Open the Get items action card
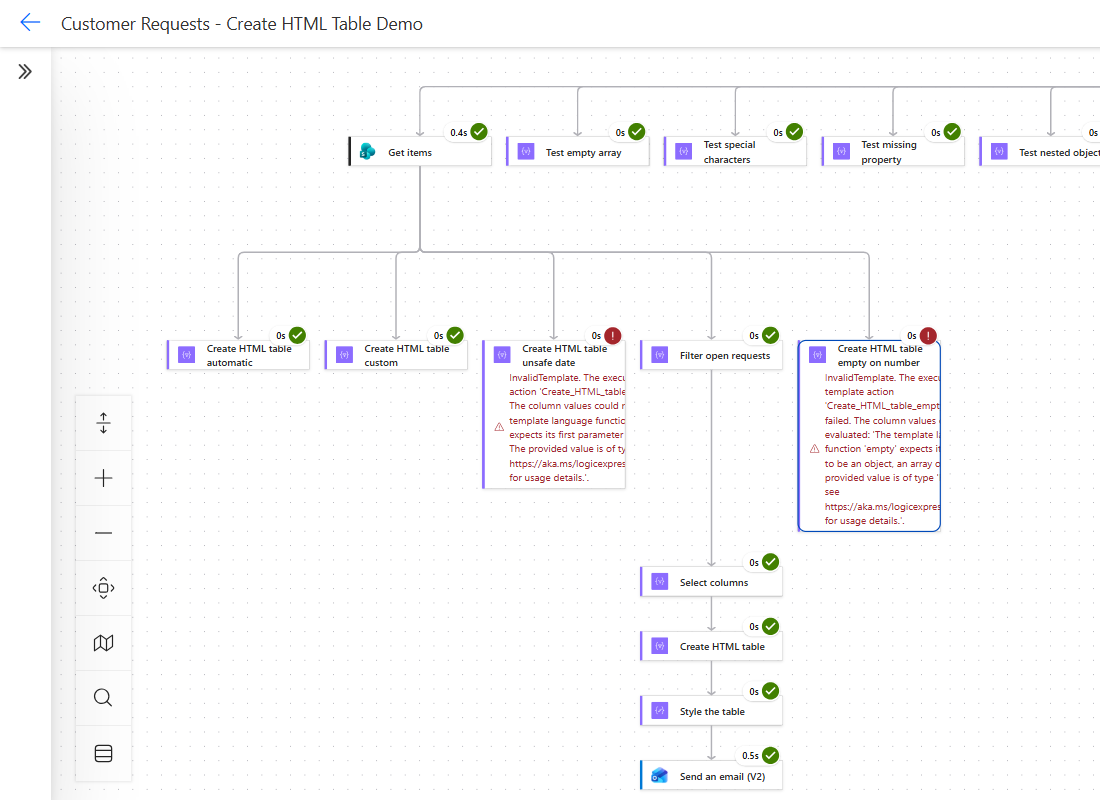Viewport: 1100px width, 800px height. (420, 152)
